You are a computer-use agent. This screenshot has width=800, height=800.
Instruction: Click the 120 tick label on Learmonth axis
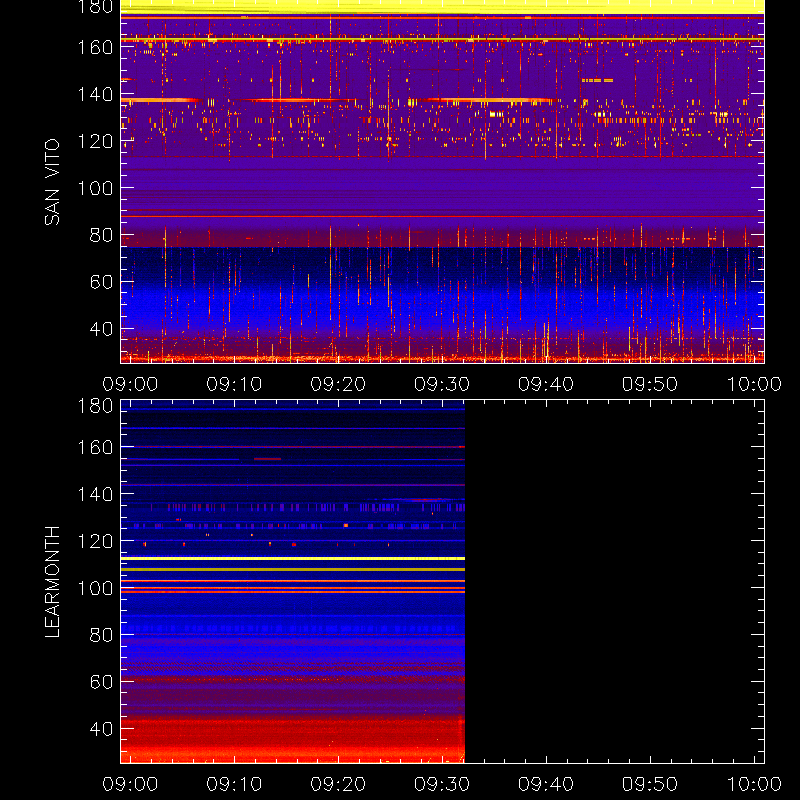(x=95, y=541)
